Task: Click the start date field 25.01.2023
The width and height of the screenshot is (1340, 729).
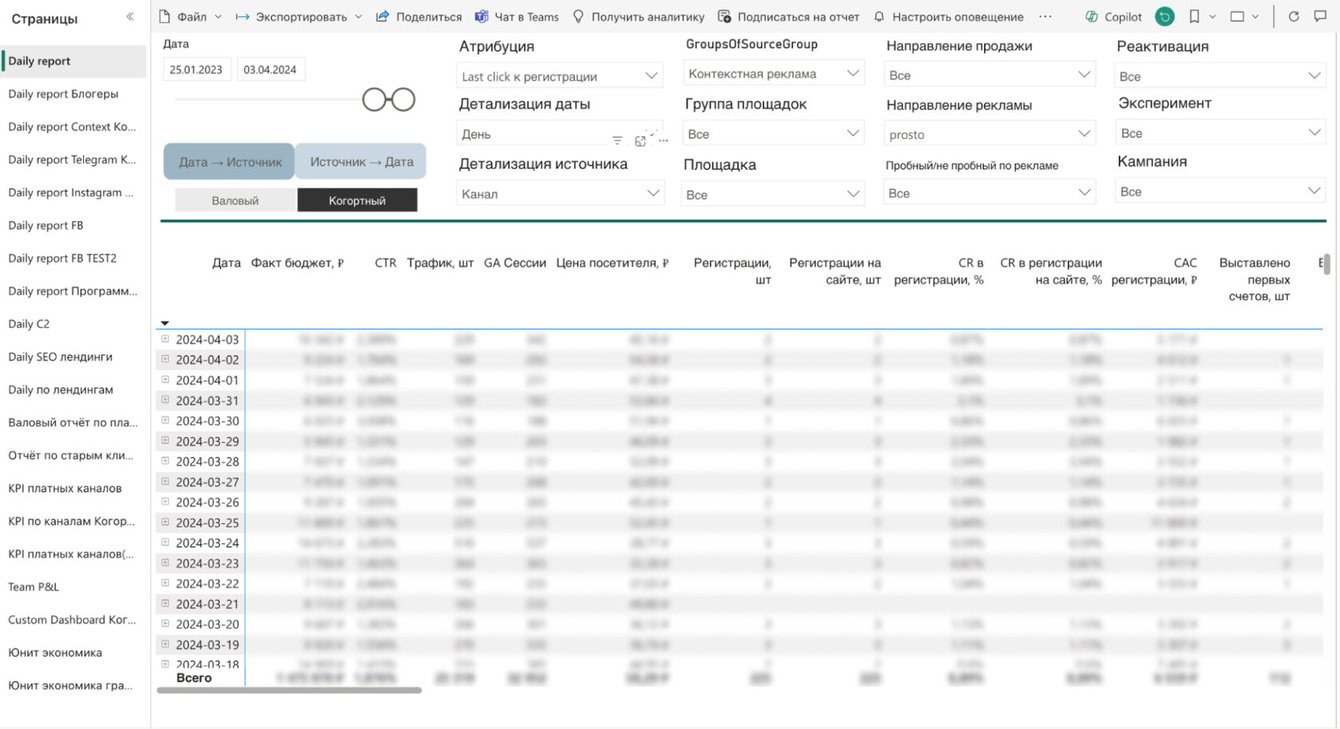Action: coord(198,69)
